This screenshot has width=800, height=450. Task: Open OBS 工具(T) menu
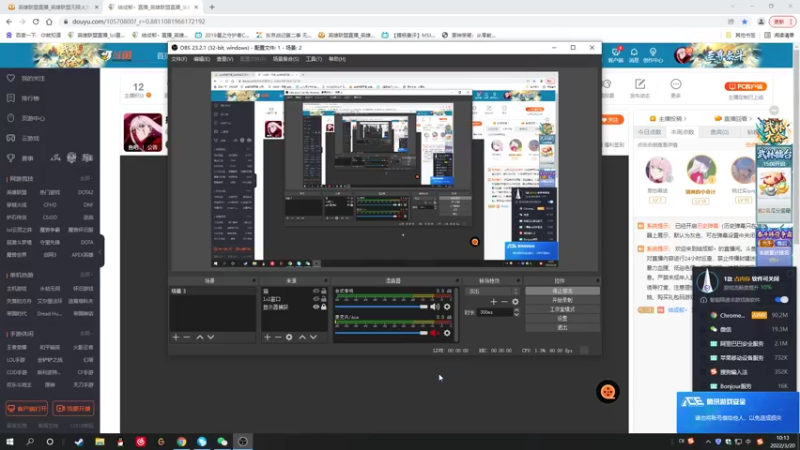(x=313, y=59)
